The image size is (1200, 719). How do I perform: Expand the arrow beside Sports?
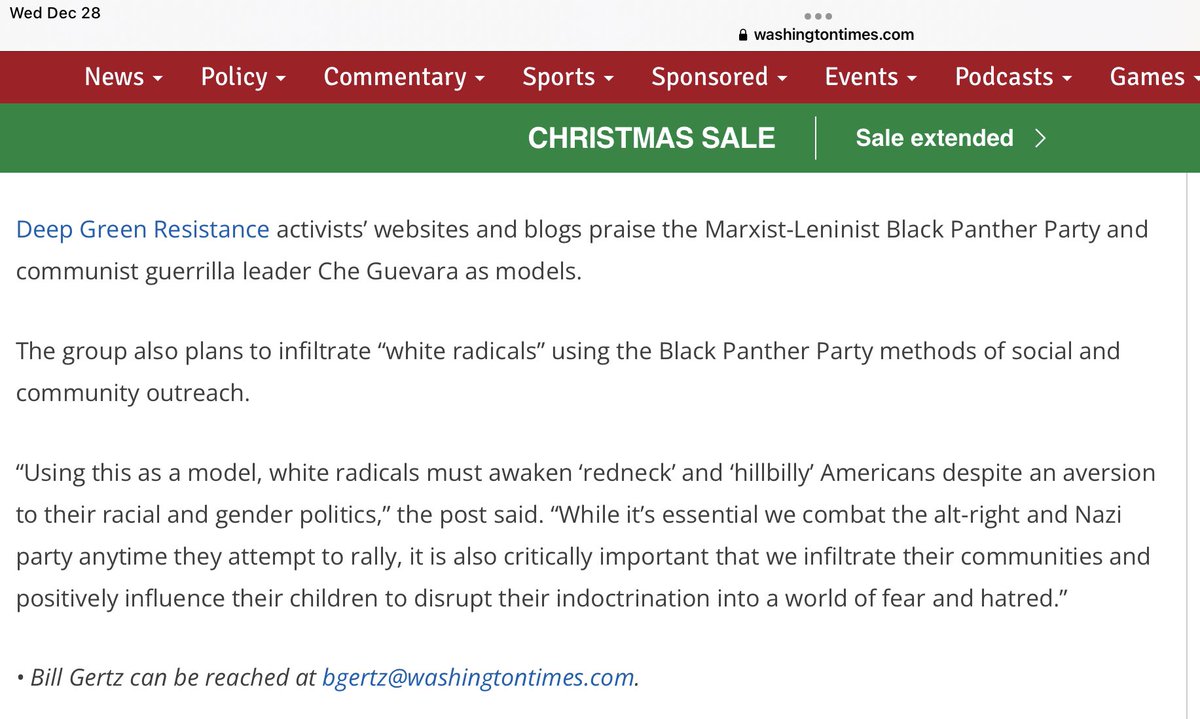(608, 78)
